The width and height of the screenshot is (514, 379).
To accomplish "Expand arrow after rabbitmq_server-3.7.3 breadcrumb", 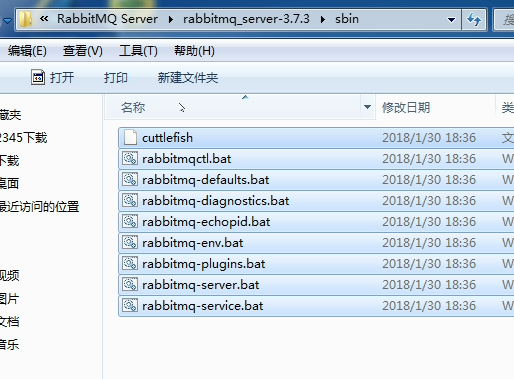I will pos(322,19).
